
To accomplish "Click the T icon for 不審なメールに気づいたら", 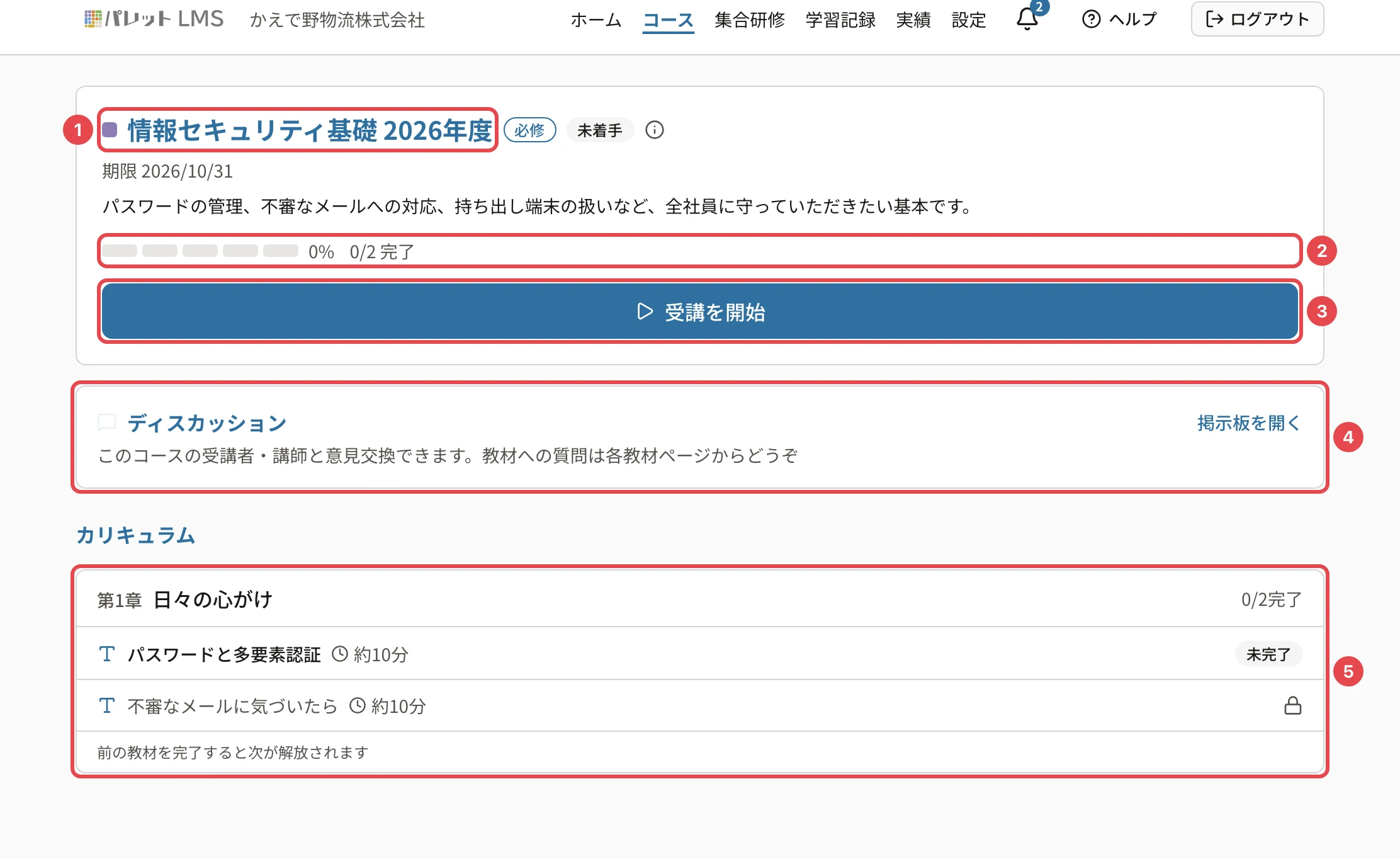I will point(106,705).
